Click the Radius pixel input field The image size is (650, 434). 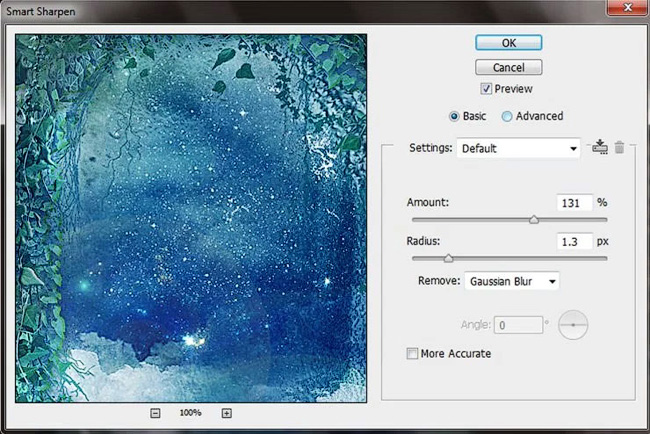(575, 241)
